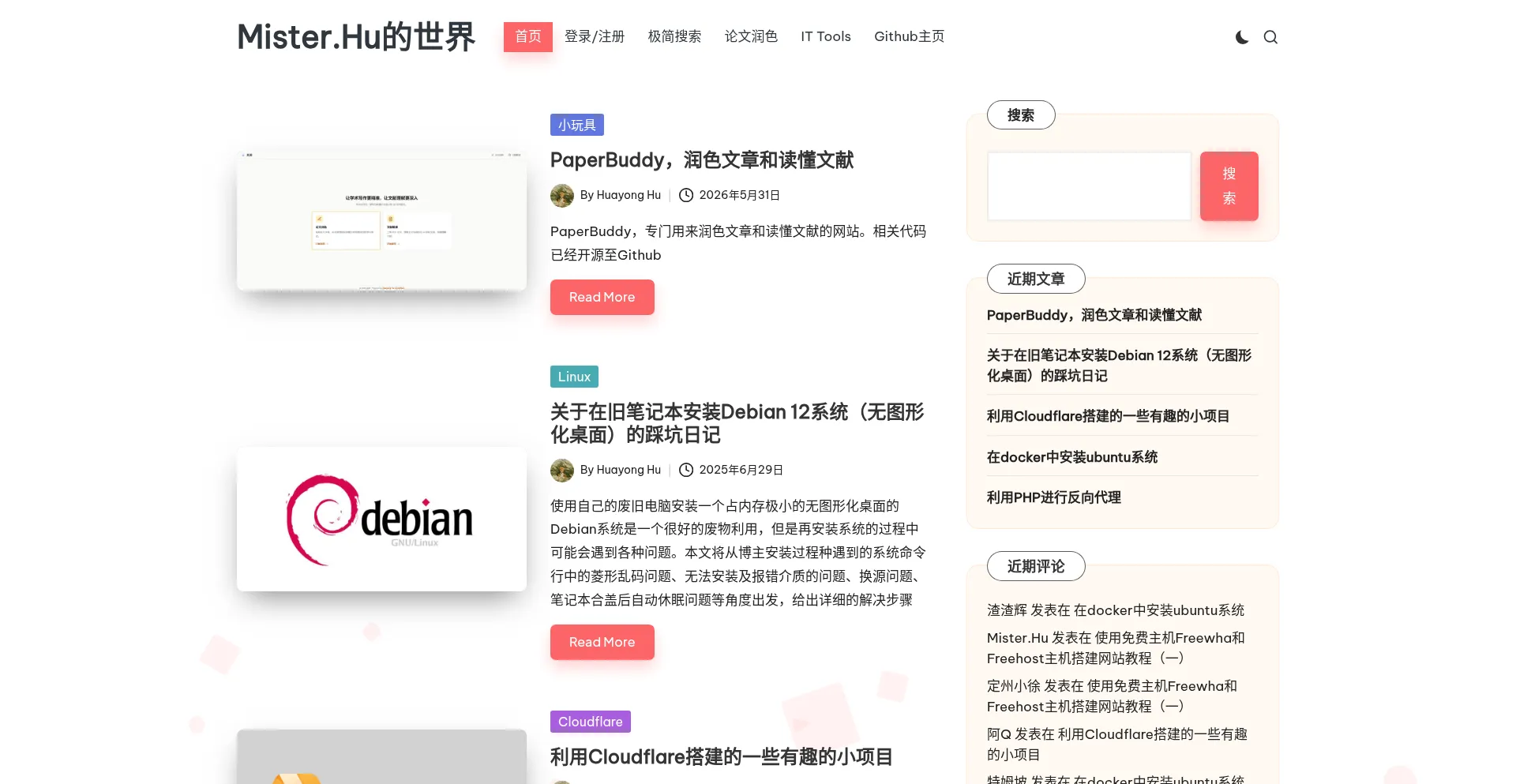Click the 小玩具 category tag
This screenshot has height=784, width=1516.
(x=577, y=125)
